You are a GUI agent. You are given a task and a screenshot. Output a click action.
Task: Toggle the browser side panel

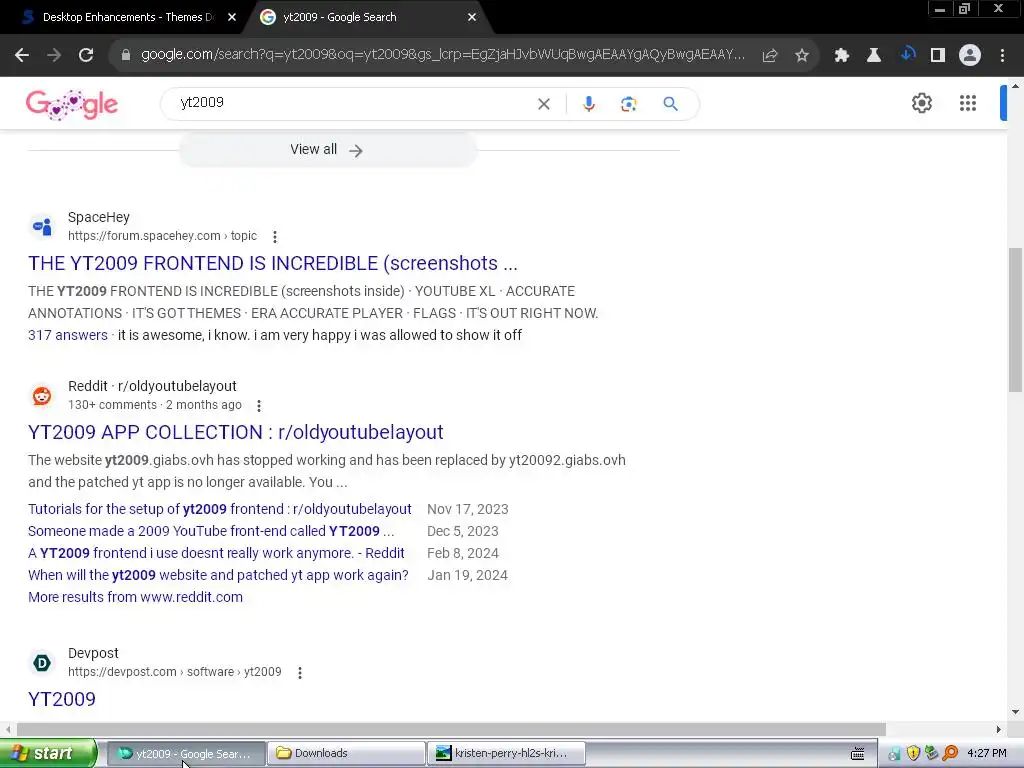coord(938,56)
